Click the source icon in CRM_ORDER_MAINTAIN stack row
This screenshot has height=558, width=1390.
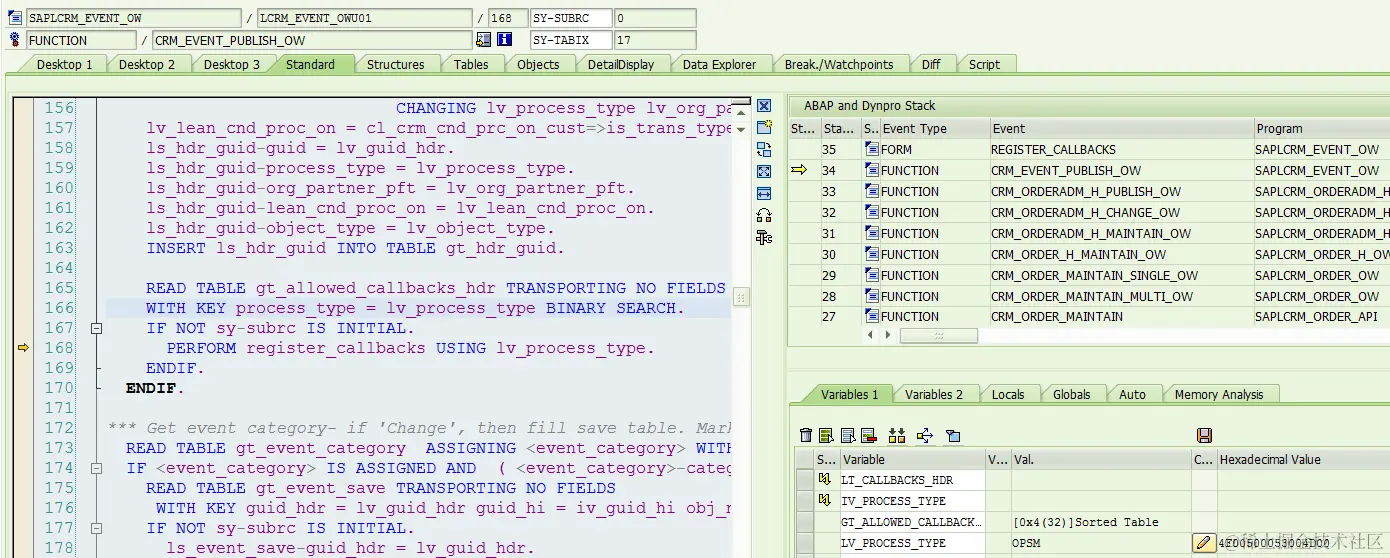[872, 316]
